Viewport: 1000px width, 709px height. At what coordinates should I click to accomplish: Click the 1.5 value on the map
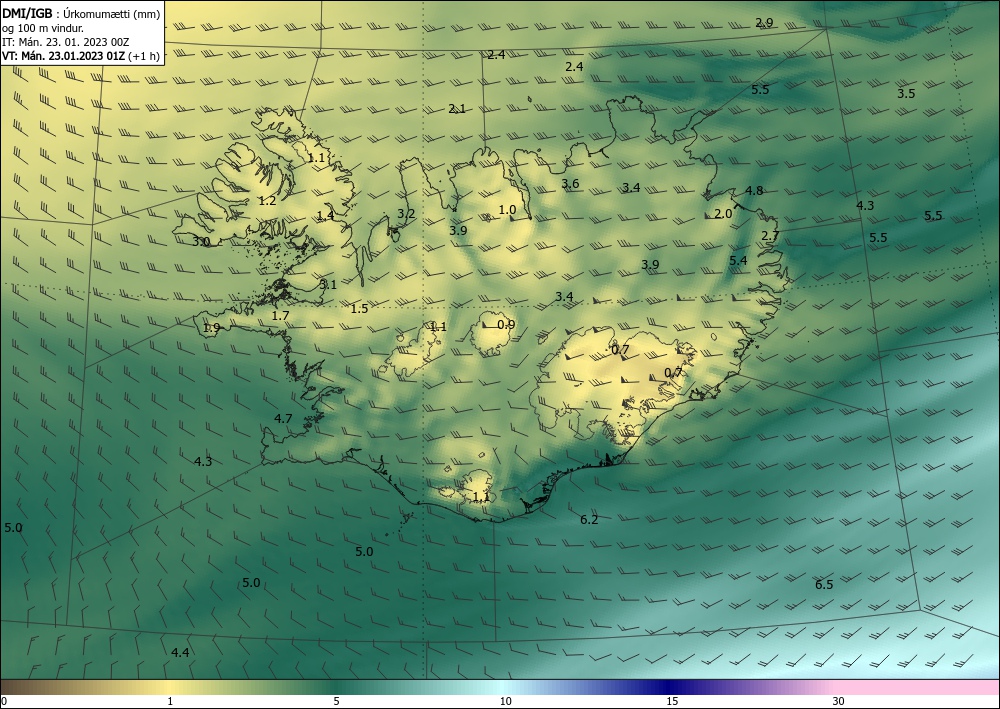pos(360,309)
